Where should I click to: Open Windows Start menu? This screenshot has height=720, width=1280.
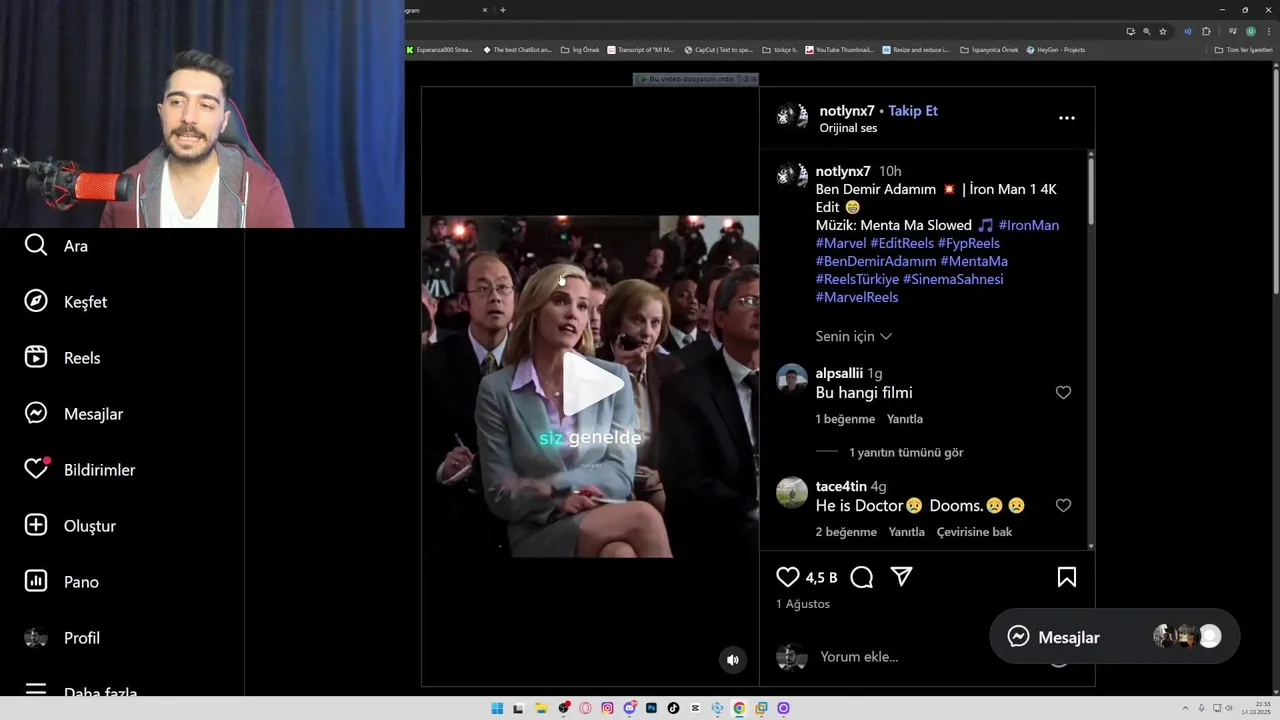pyautogui.click(x=497, y=708)
